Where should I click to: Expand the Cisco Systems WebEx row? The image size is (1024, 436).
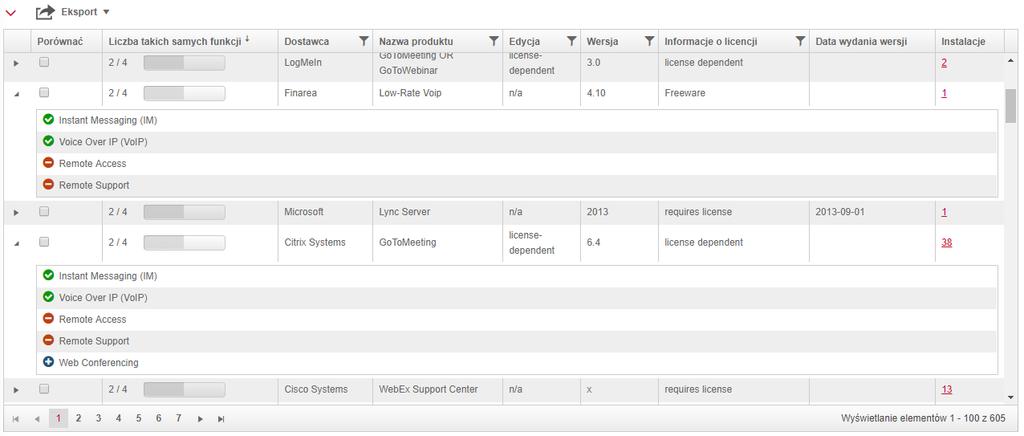(15, 390)
